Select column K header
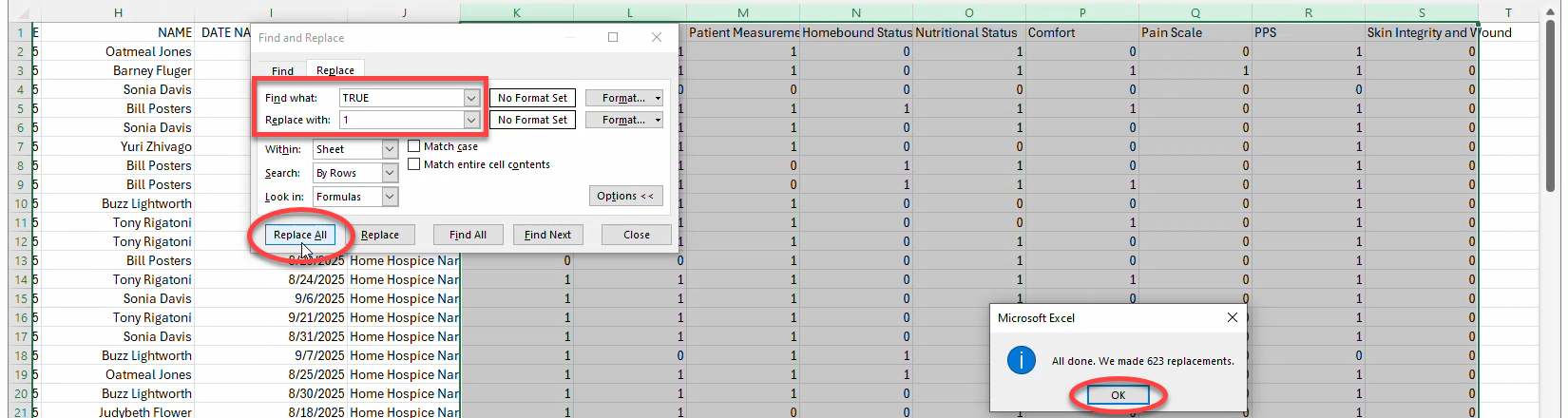 point(516,12)
